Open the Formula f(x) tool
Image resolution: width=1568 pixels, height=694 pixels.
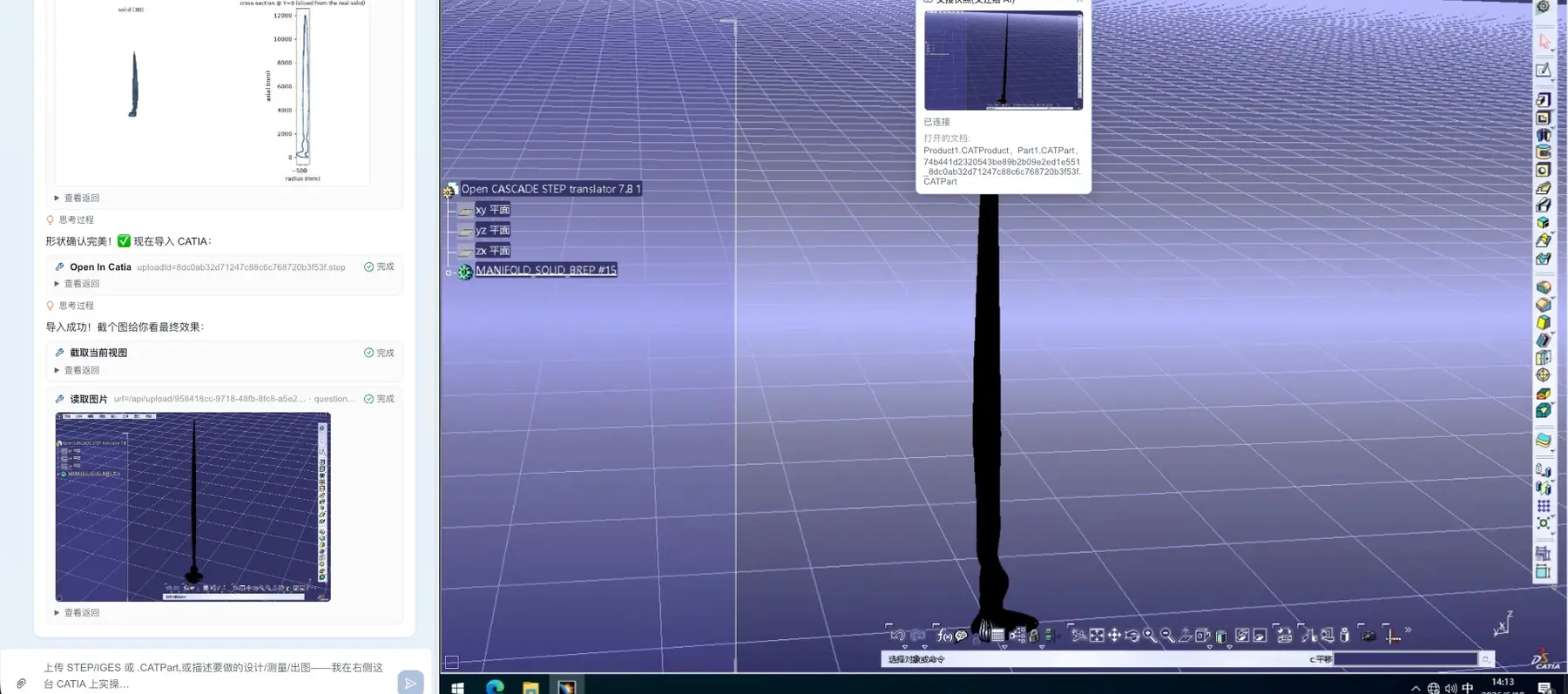944,636
